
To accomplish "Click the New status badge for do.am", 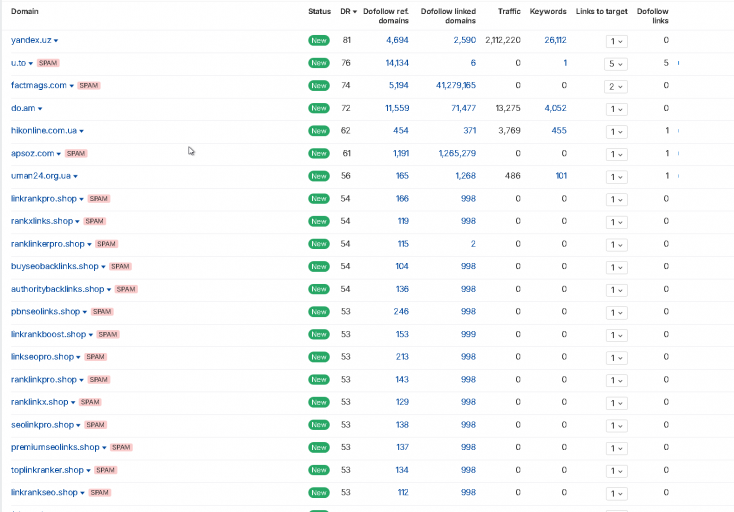I will point(319,108).
